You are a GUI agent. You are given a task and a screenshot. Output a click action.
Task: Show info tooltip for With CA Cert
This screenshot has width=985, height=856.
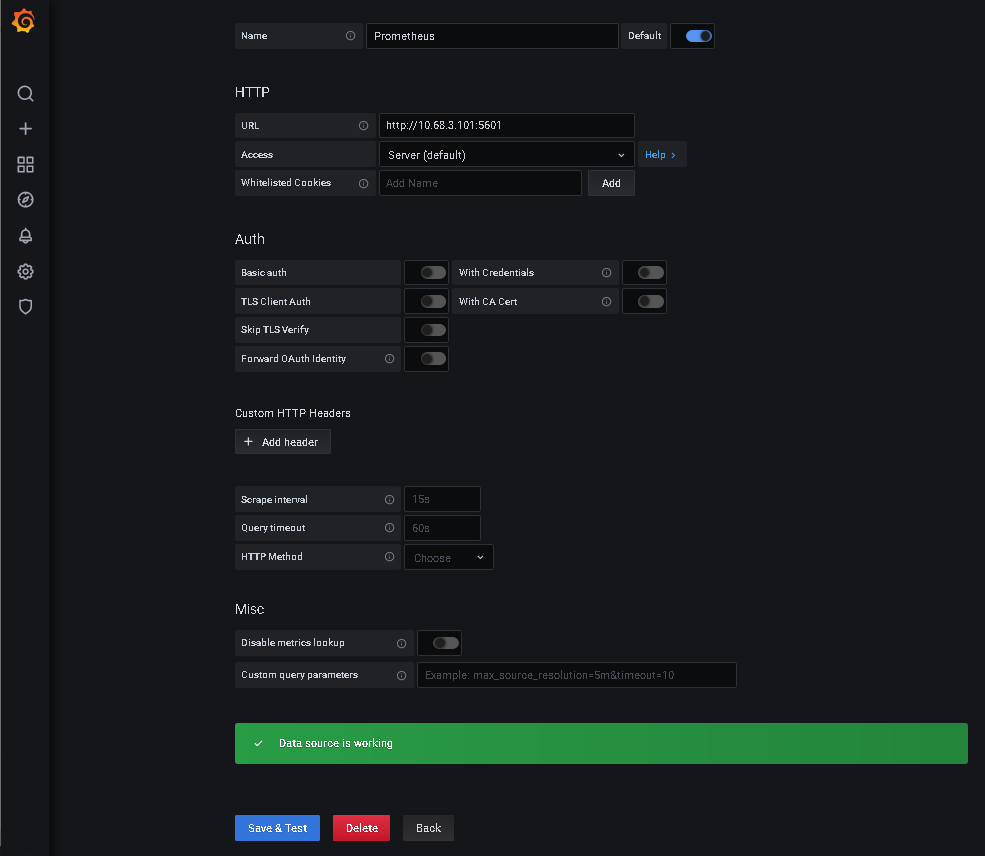pyautogui.click(x=606, y=301)
